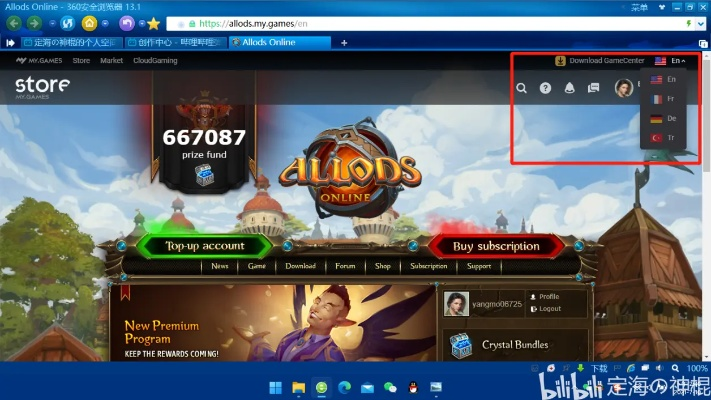Screen dimensions: 711x400
Task: Open the help question mark icon
Action: (x=545, y=88)
